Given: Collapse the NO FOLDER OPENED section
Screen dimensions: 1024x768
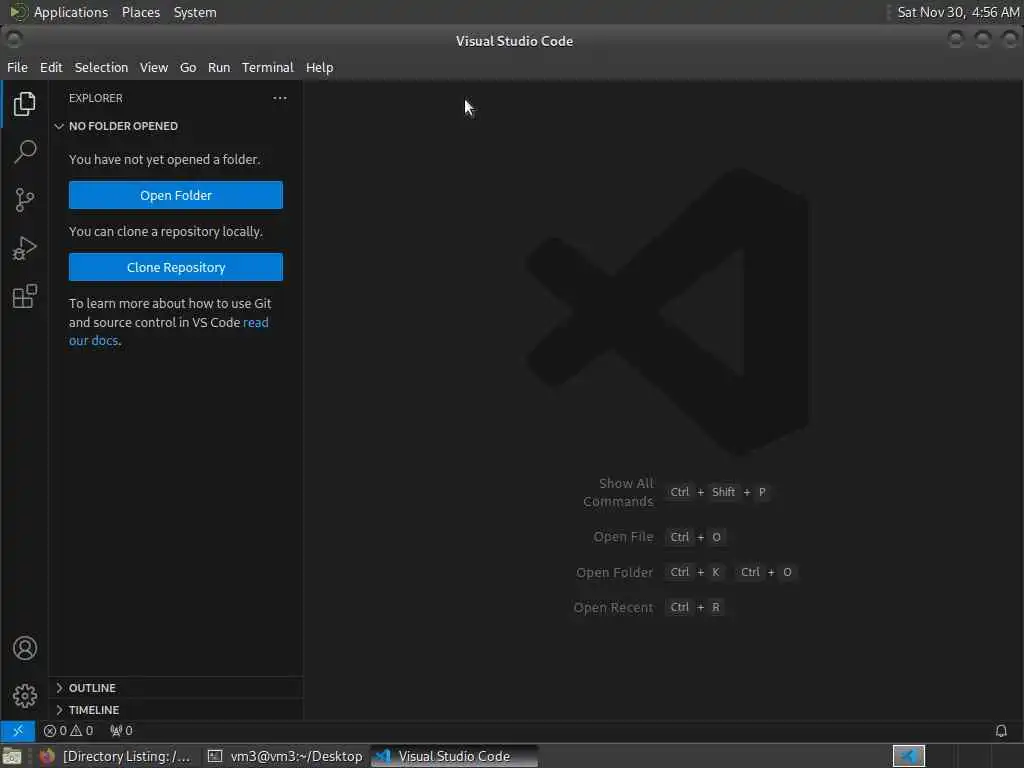Looking at the screenshot, I should 176,126.
